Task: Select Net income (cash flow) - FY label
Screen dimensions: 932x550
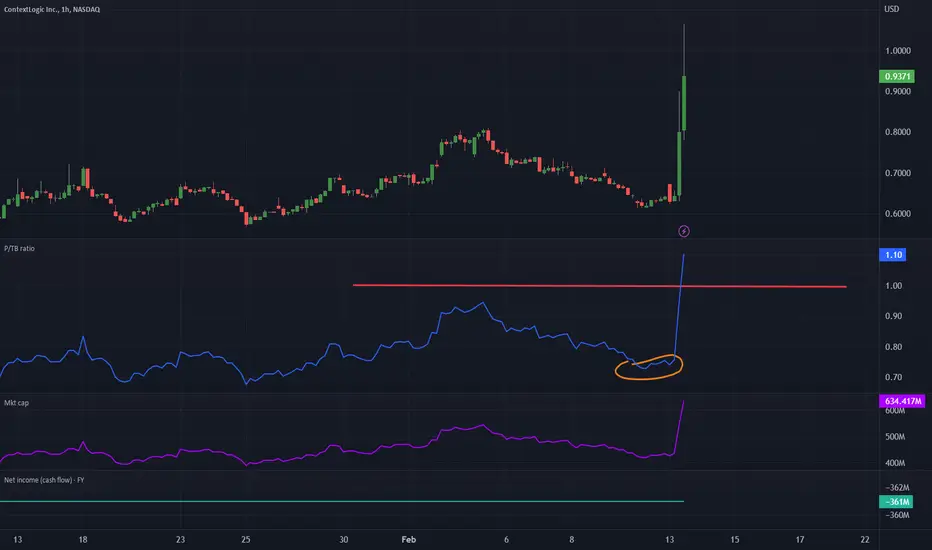Action: 44,480
